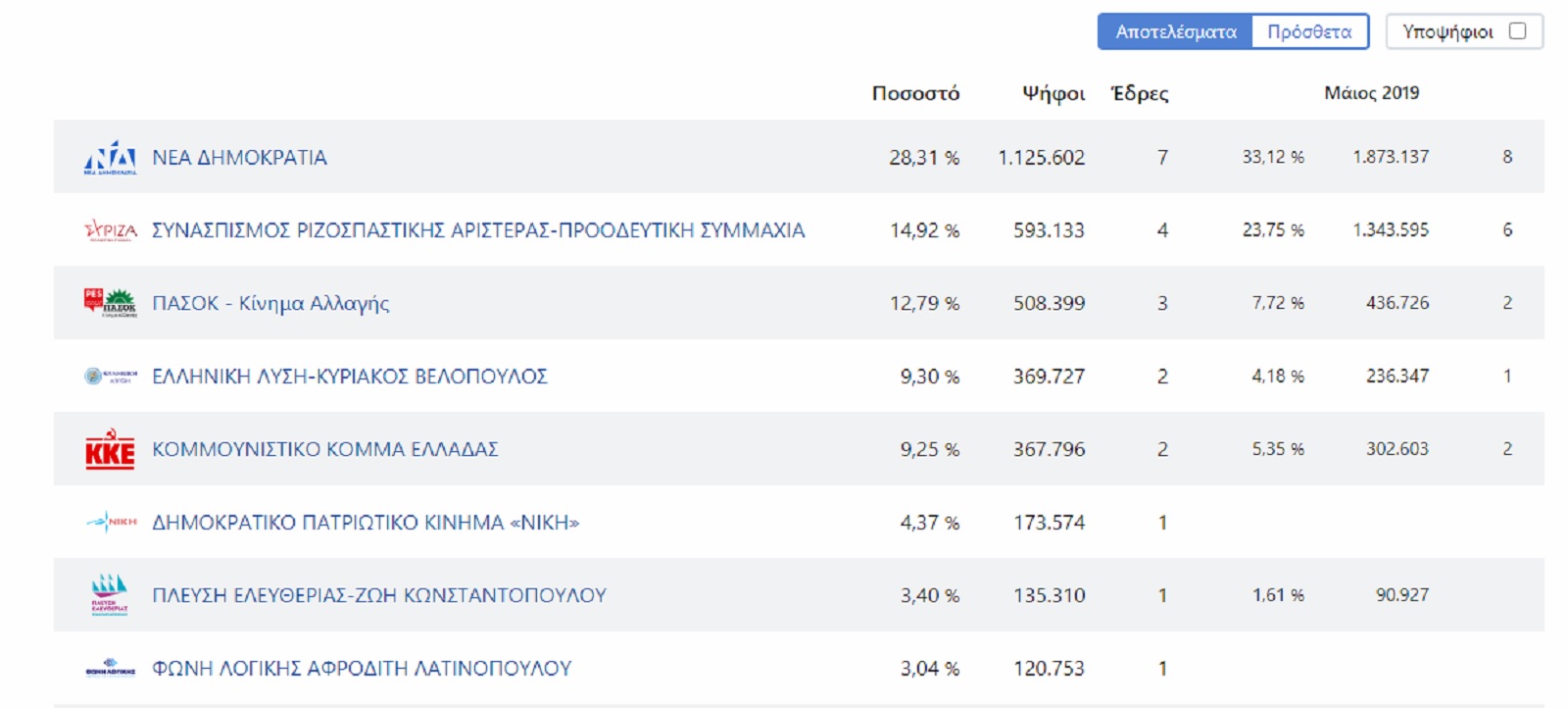This screenshot has width=1568, height=708.
Task: Open ΣΥΝΑΣΠΙΣΜΟΣ ΡΙΖΟΣΠΑΣΤΙΚΗΣ ΑΡΙΣΤΕΡΑΣ party name
Action: pos(478,230)
